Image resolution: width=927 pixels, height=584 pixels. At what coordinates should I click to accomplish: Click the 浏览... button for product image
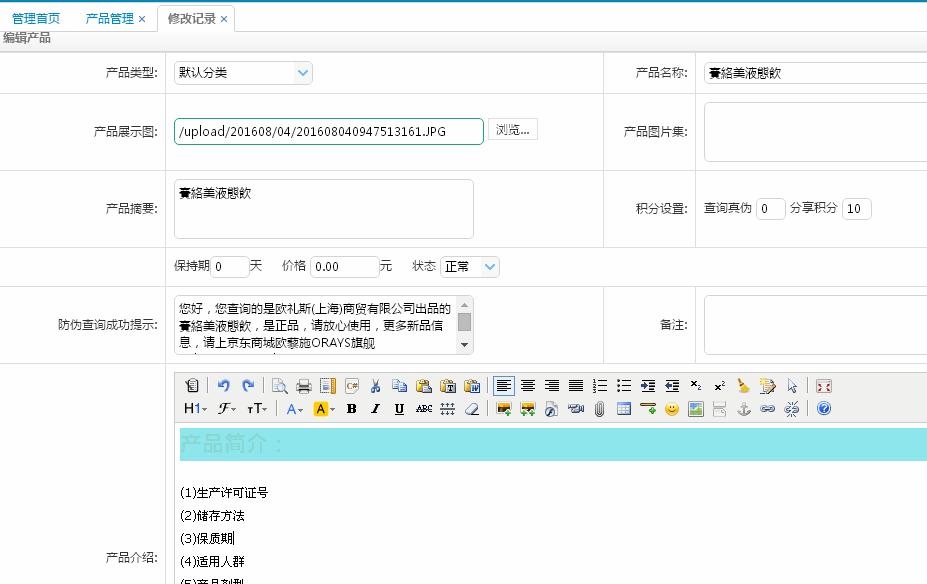coord(512,130)
